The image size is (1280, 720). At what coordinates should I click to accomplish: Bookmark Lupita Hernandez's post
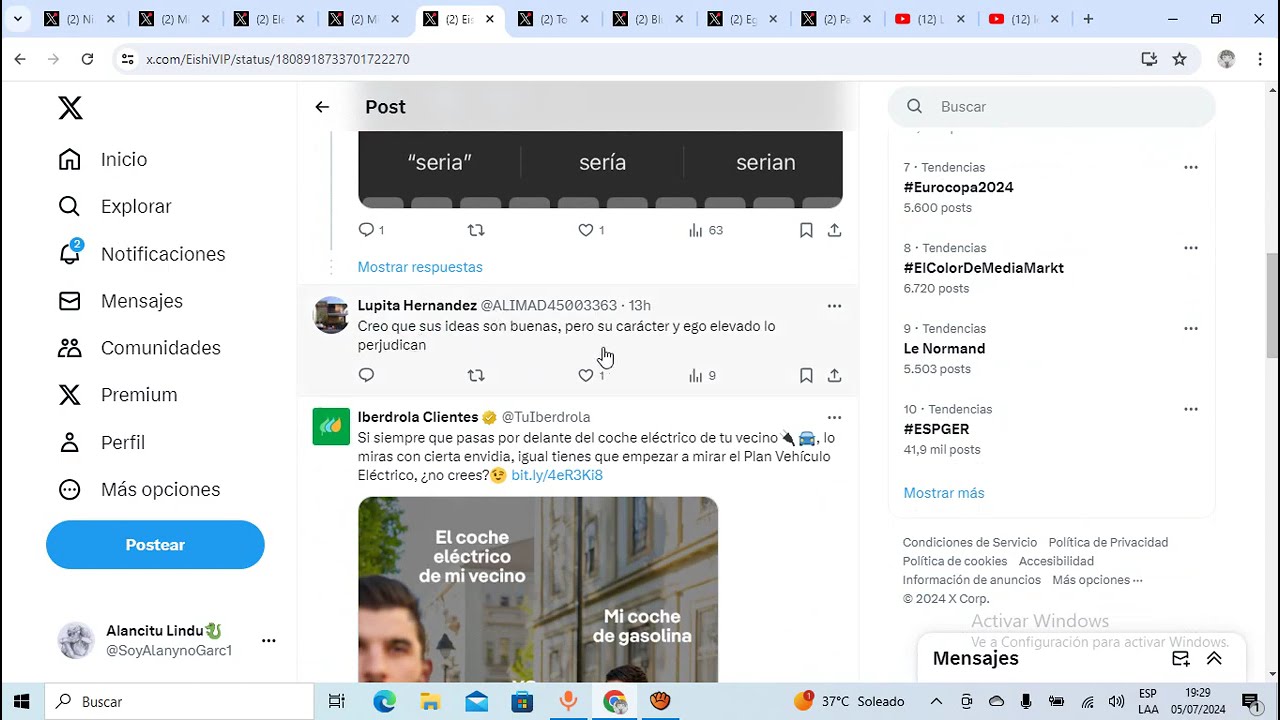(806, 375)
